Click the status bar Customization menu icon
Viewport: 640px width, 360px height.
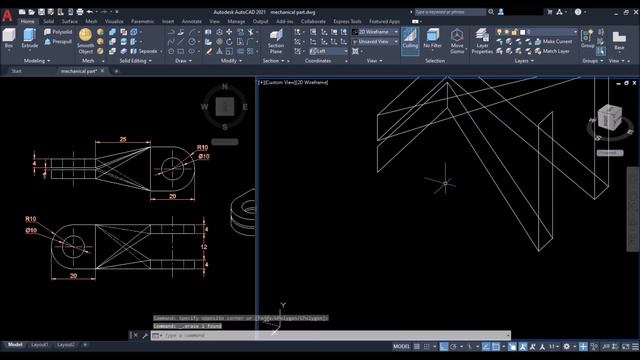point(636,347)
